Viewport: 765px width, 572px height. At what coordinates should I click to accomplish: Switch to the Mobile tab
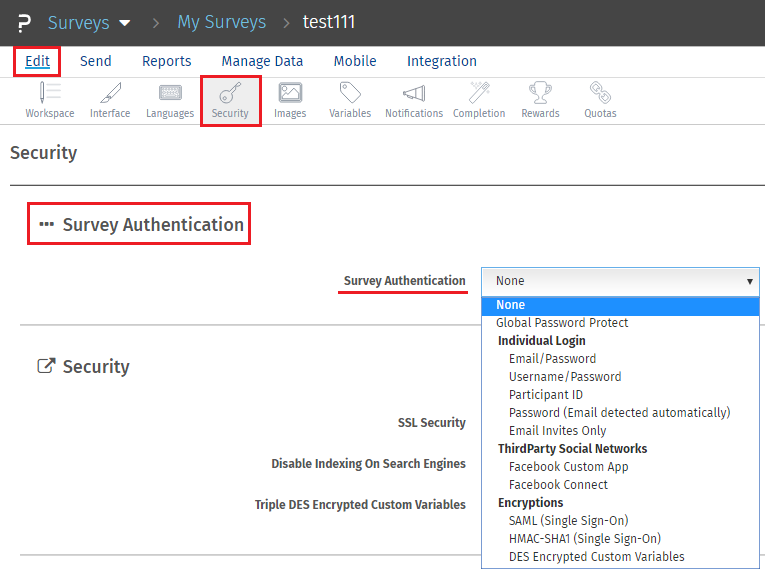355,61
